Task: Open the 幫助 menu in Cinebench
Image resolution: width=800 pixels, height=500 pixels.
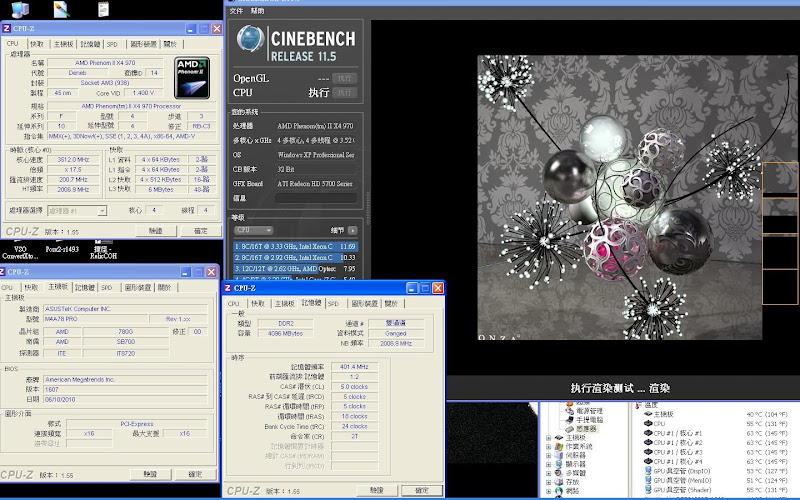Action: [x=258, y=11]
